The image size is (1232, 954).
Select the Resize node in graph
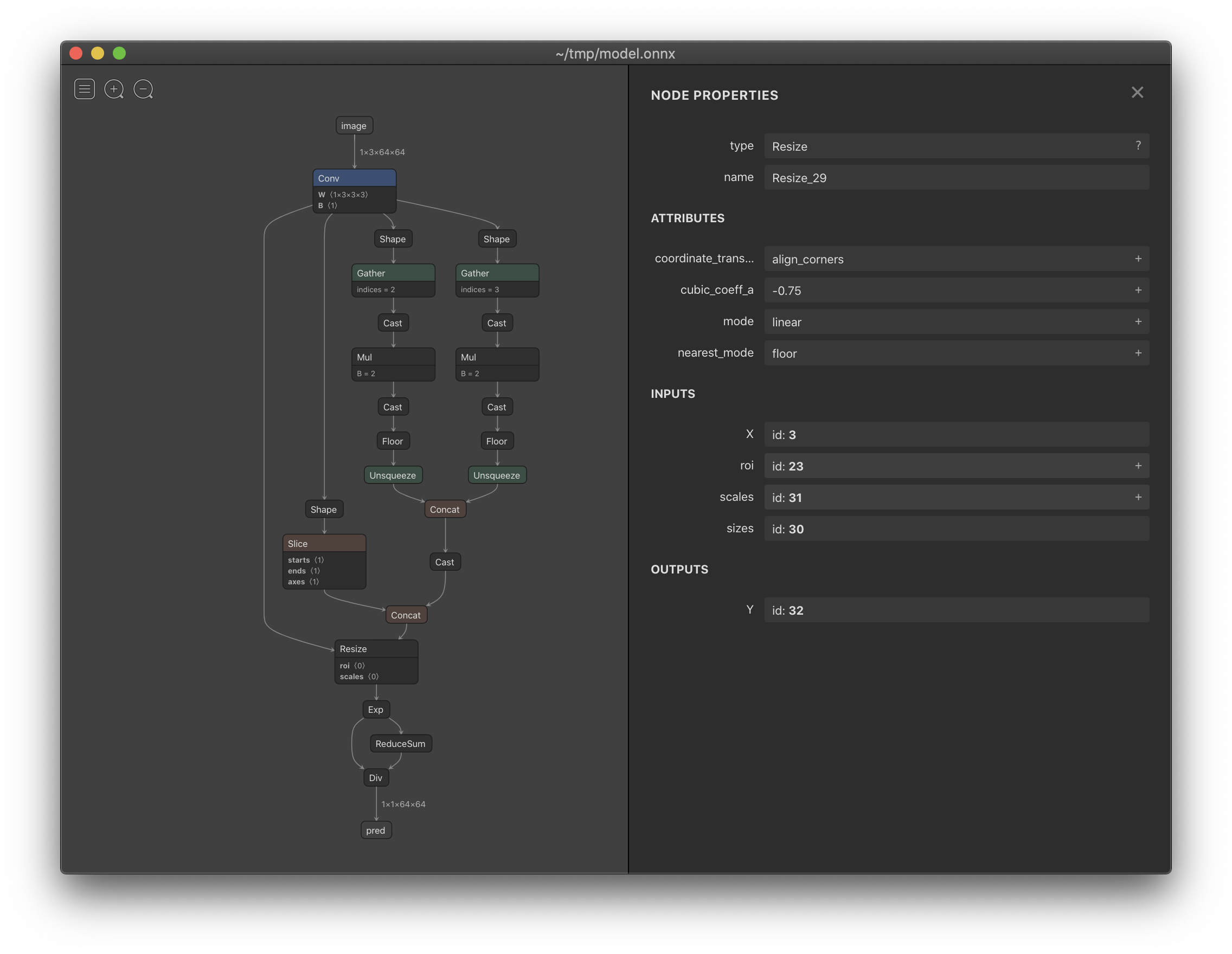click(x=376, y=649)
